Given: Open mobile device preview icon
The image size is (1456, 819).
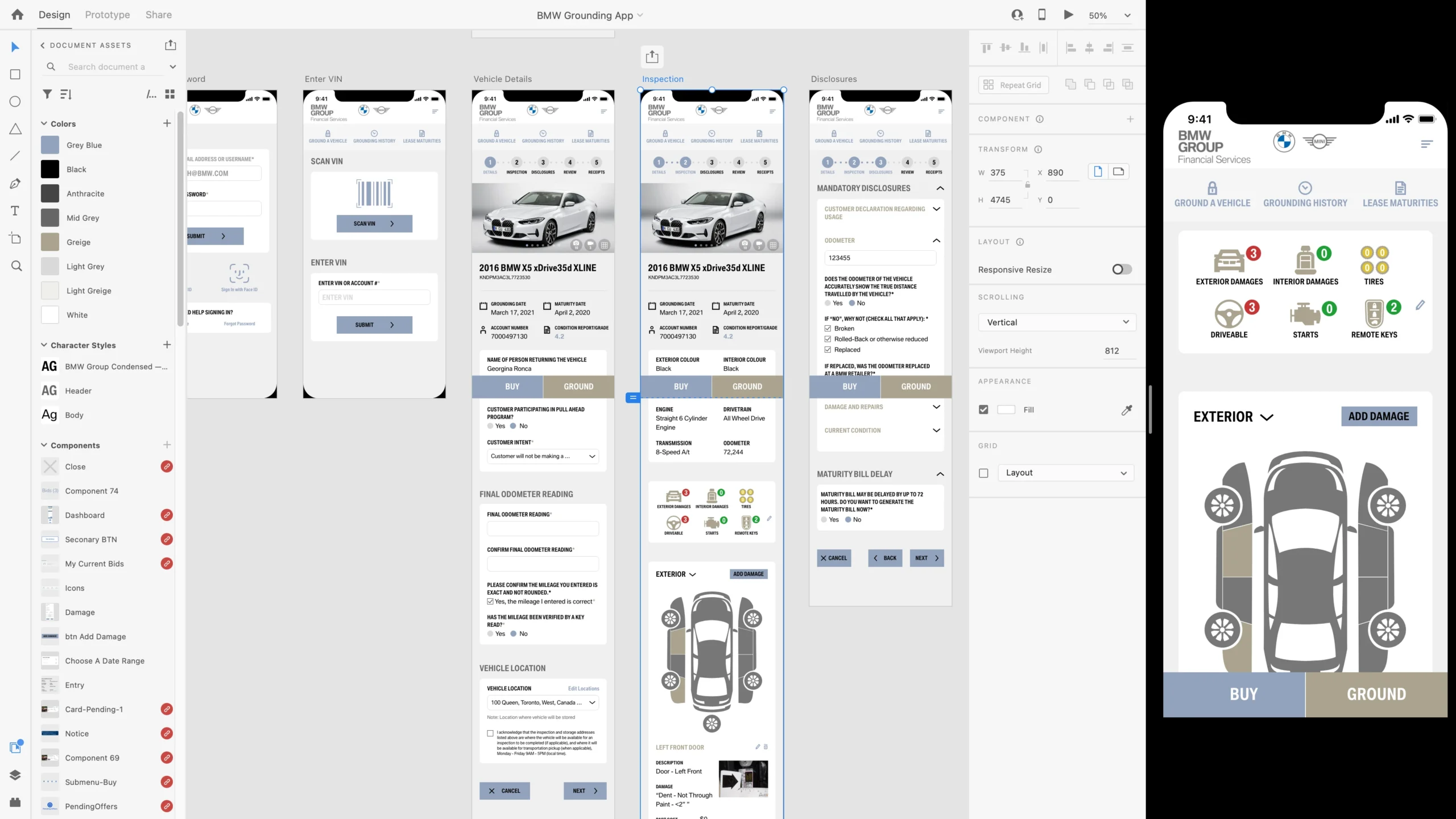Looking at the screenshot, I should tap(1042, 15).
